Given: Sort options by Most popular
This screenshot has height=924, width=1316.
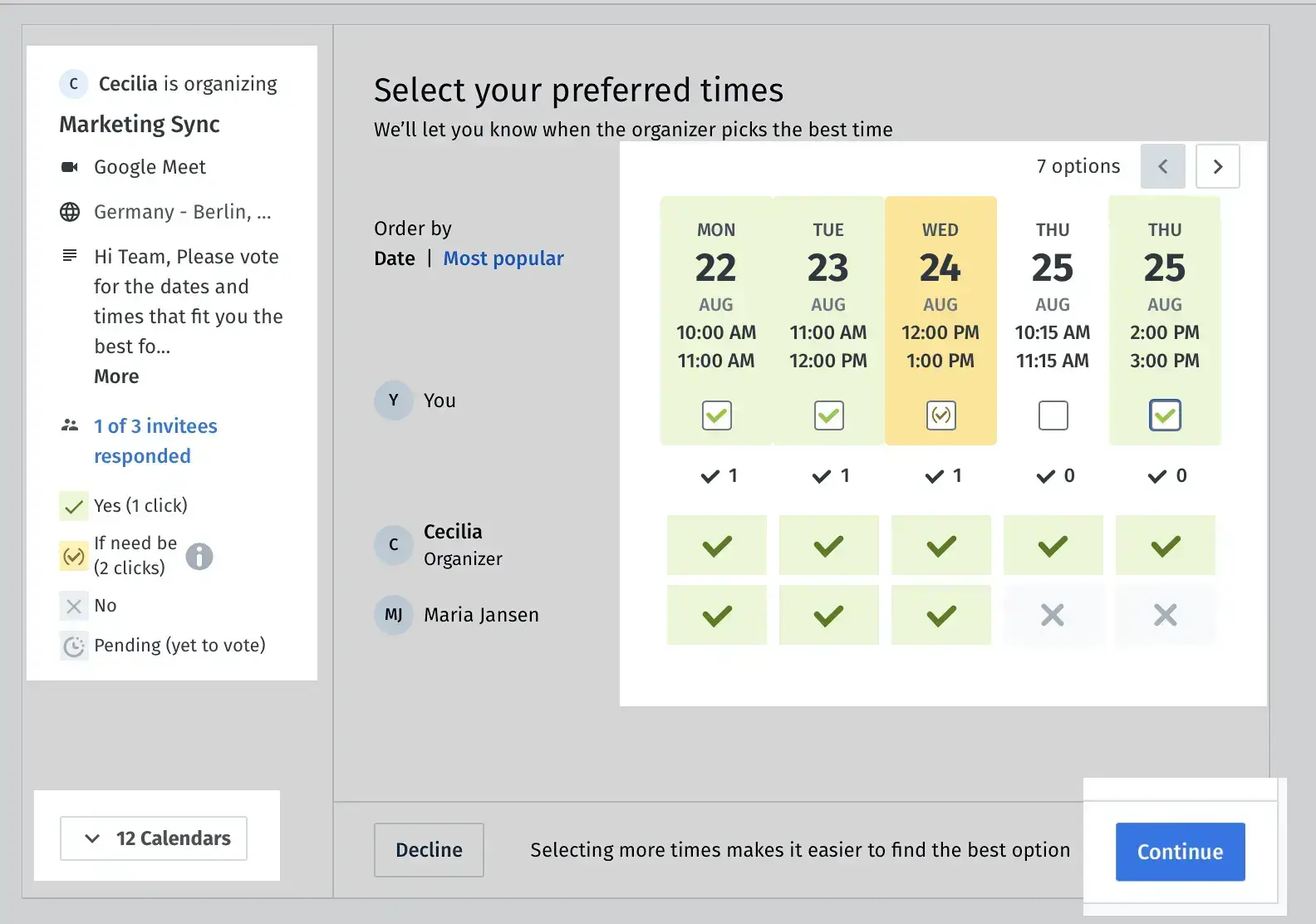Looking at the screenshot, I should (x=503, y=258).
